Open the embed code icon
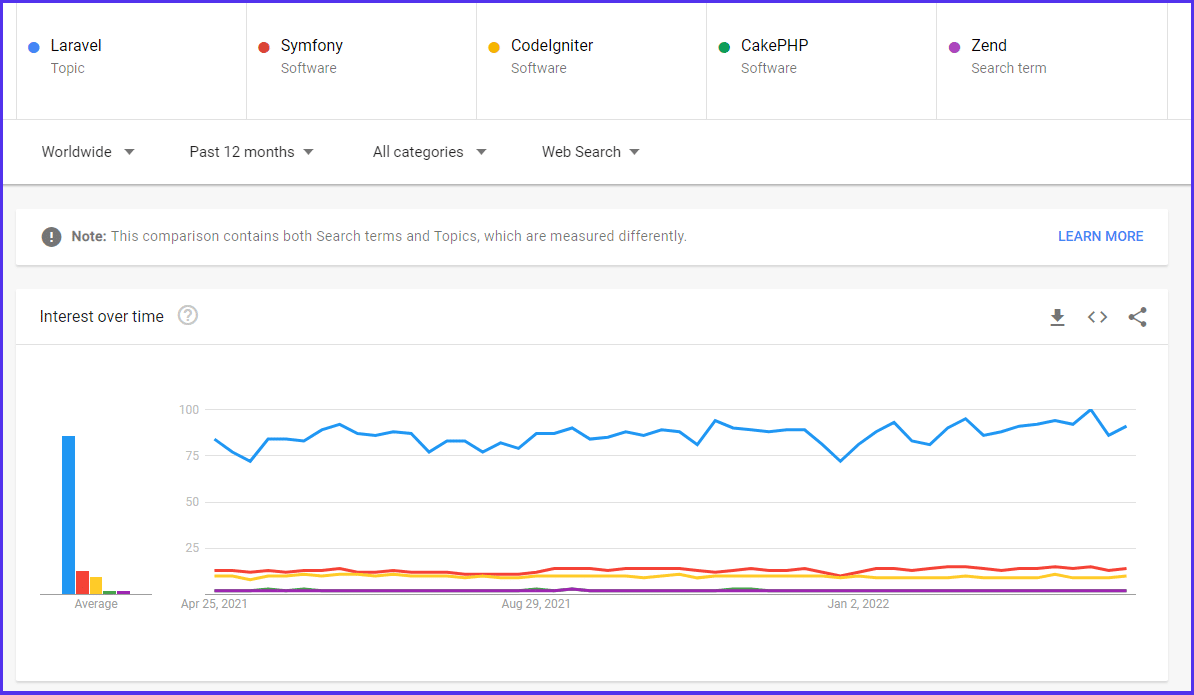 1097,316
